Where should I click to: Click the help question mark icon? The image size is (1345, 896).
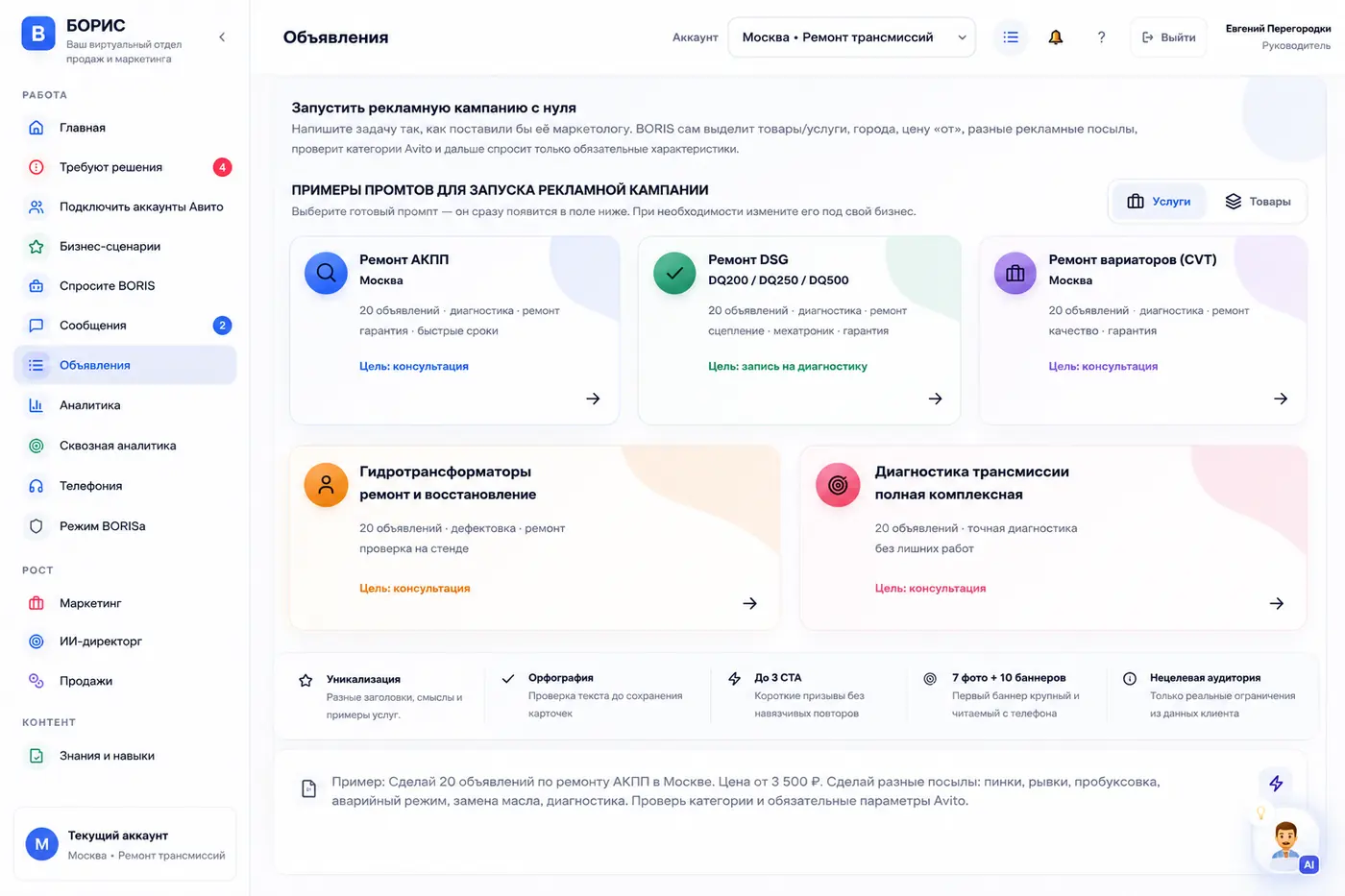point(1101,37)
